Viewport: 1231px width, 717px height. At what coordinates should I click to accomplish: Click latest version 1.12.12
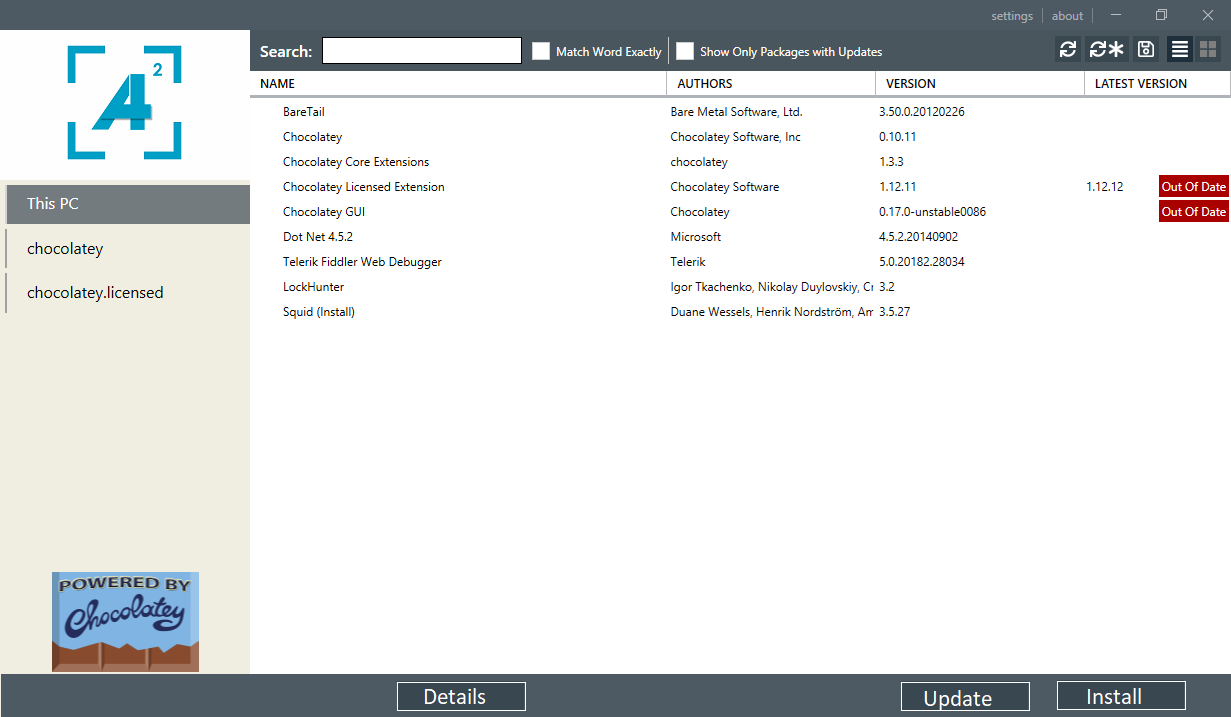point(1105,187)
